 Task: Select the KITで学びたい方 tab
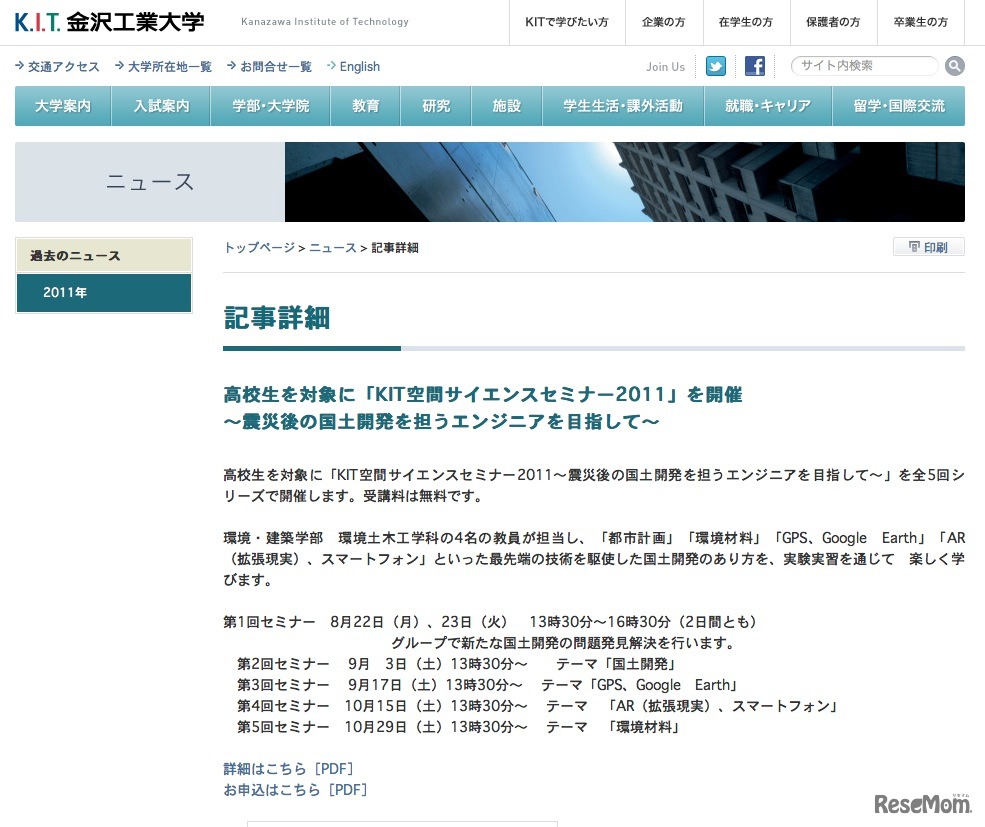(x=567, y=22)
